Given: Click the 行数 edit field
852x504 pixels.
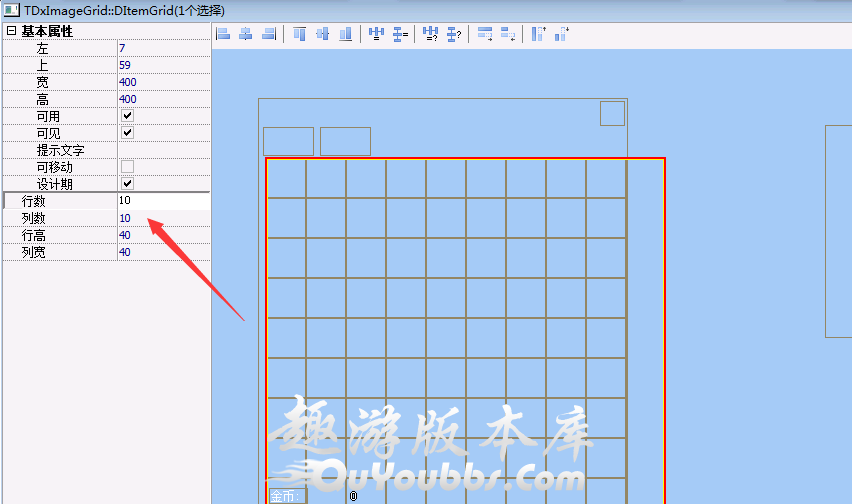Looking at the screenshot, I should [164, 200].
